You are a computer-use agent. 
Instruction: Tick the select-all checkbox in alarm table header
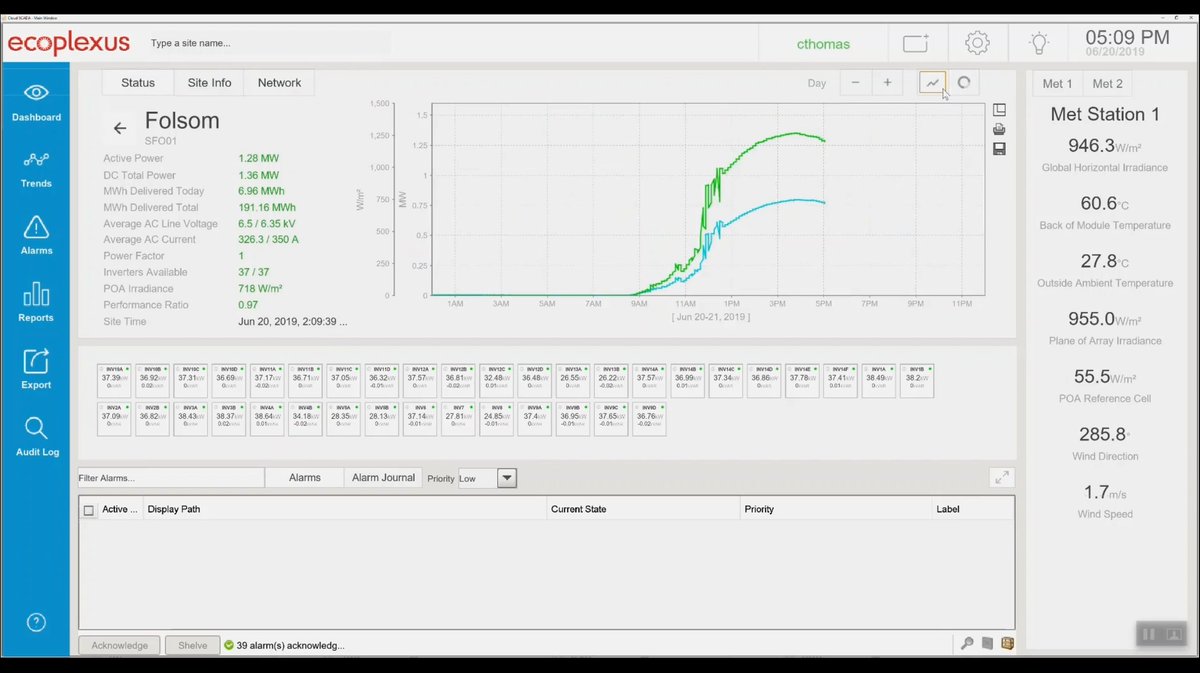[x=89, y=510]
